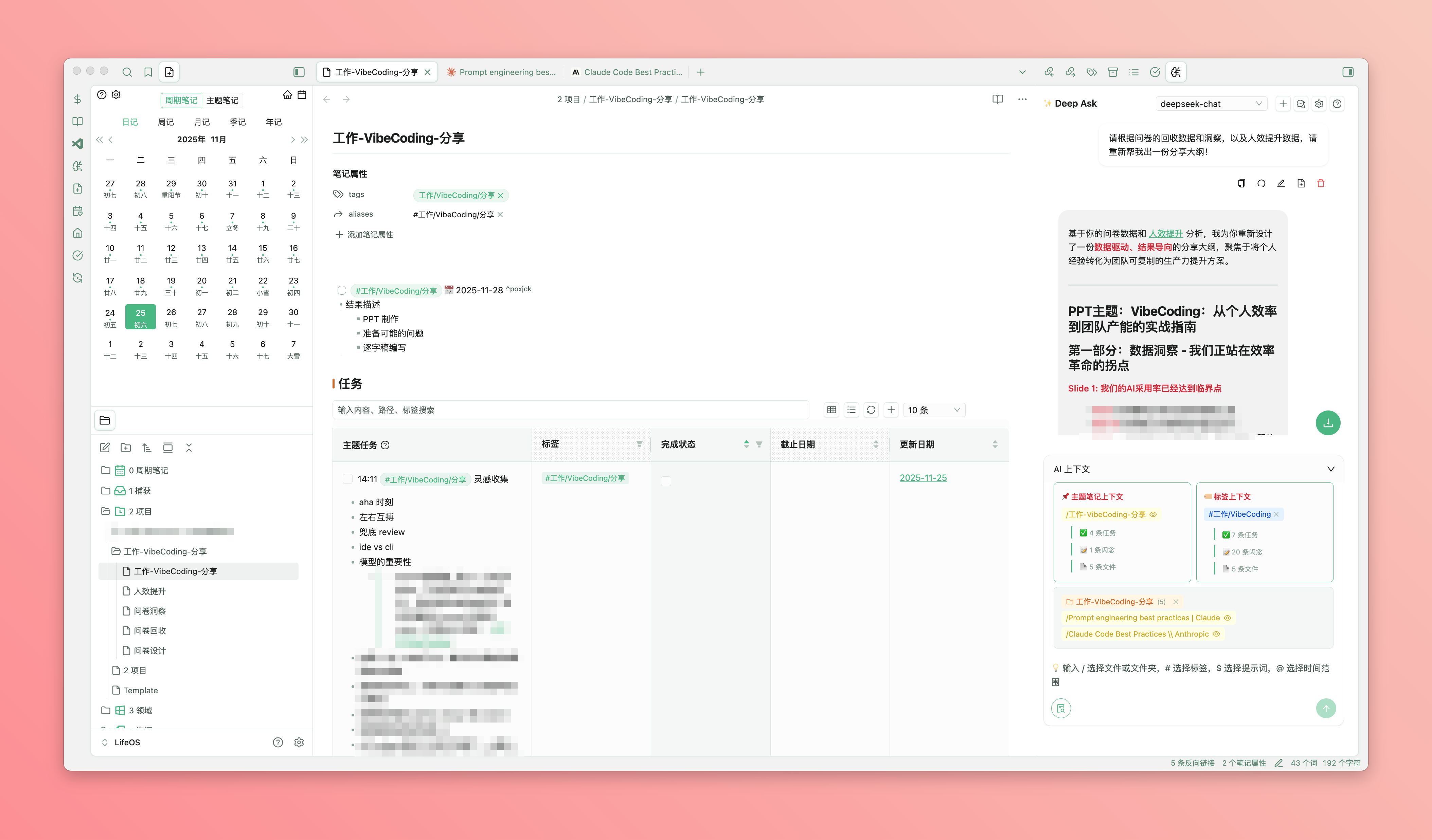Check the 灵感收集 task checkbox
The image size is (1432, 840).
pos(347,479)
